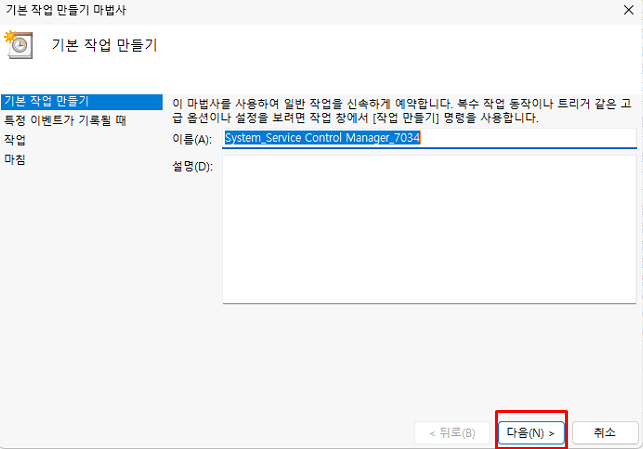The width and height of the screenshot is (643, 449).
Task: Click the 이름(A): label
Action: coord(192,140)
